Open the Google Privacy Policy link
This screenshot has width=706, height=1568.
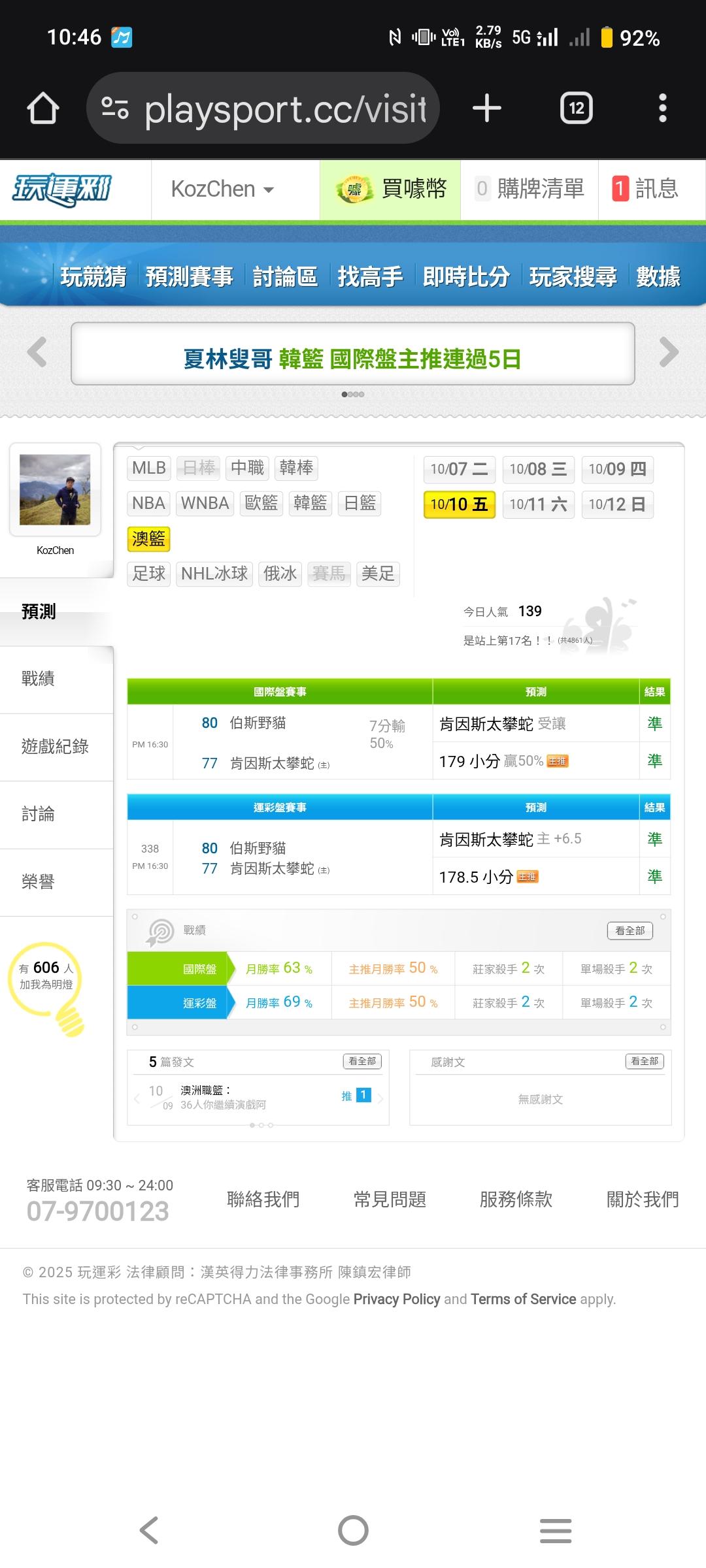click(397, 1299)
